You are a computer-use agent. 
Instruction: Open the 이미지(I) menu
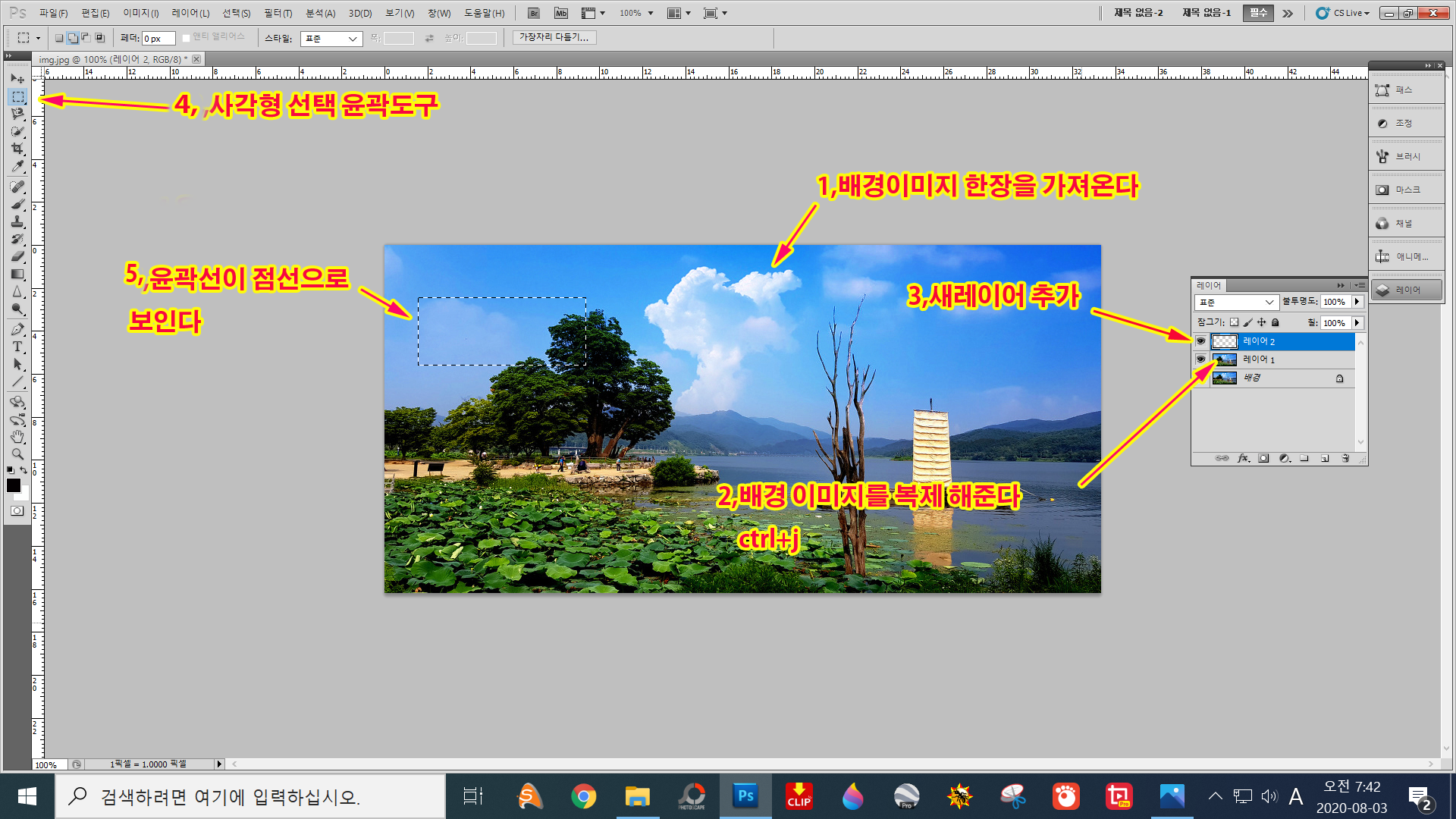(x=141, y=13)
